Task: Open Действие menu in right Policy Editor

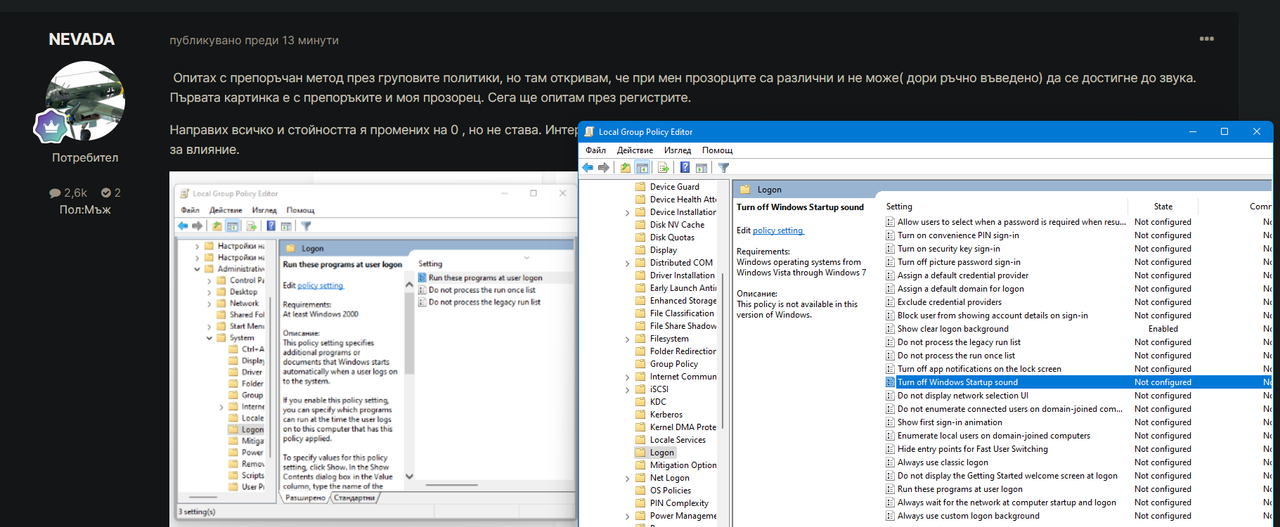Action: click(635, 150)
